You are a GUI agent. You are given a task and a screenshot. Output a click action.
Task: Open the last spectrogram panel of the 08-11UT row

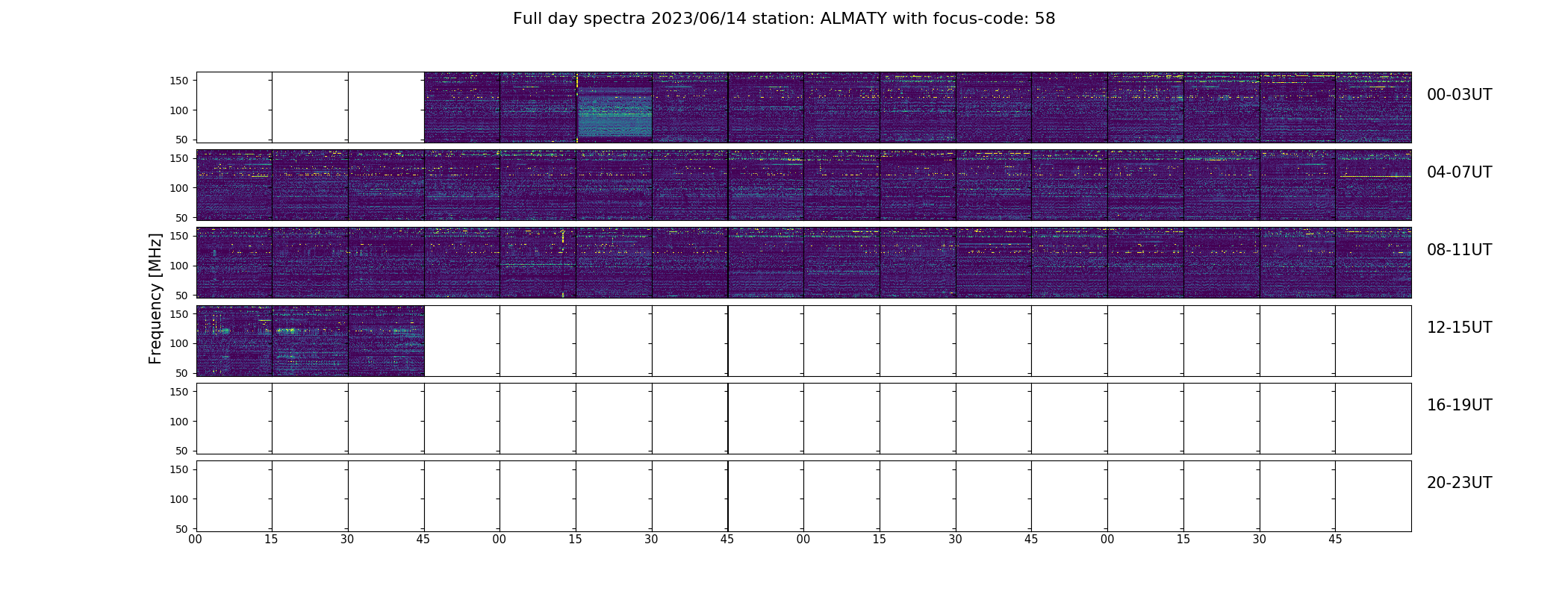(1373, 263)
